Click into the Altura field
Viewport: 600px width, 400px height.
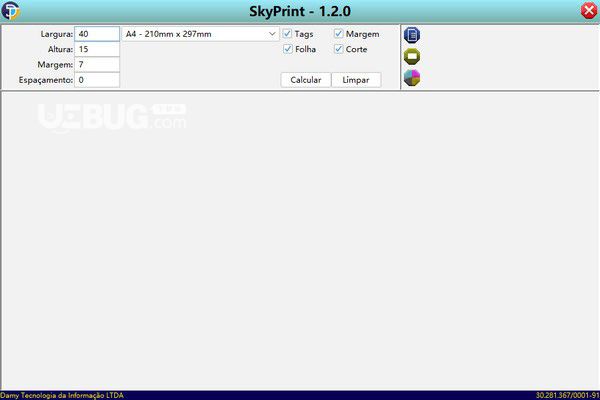[x=97, y=49]
